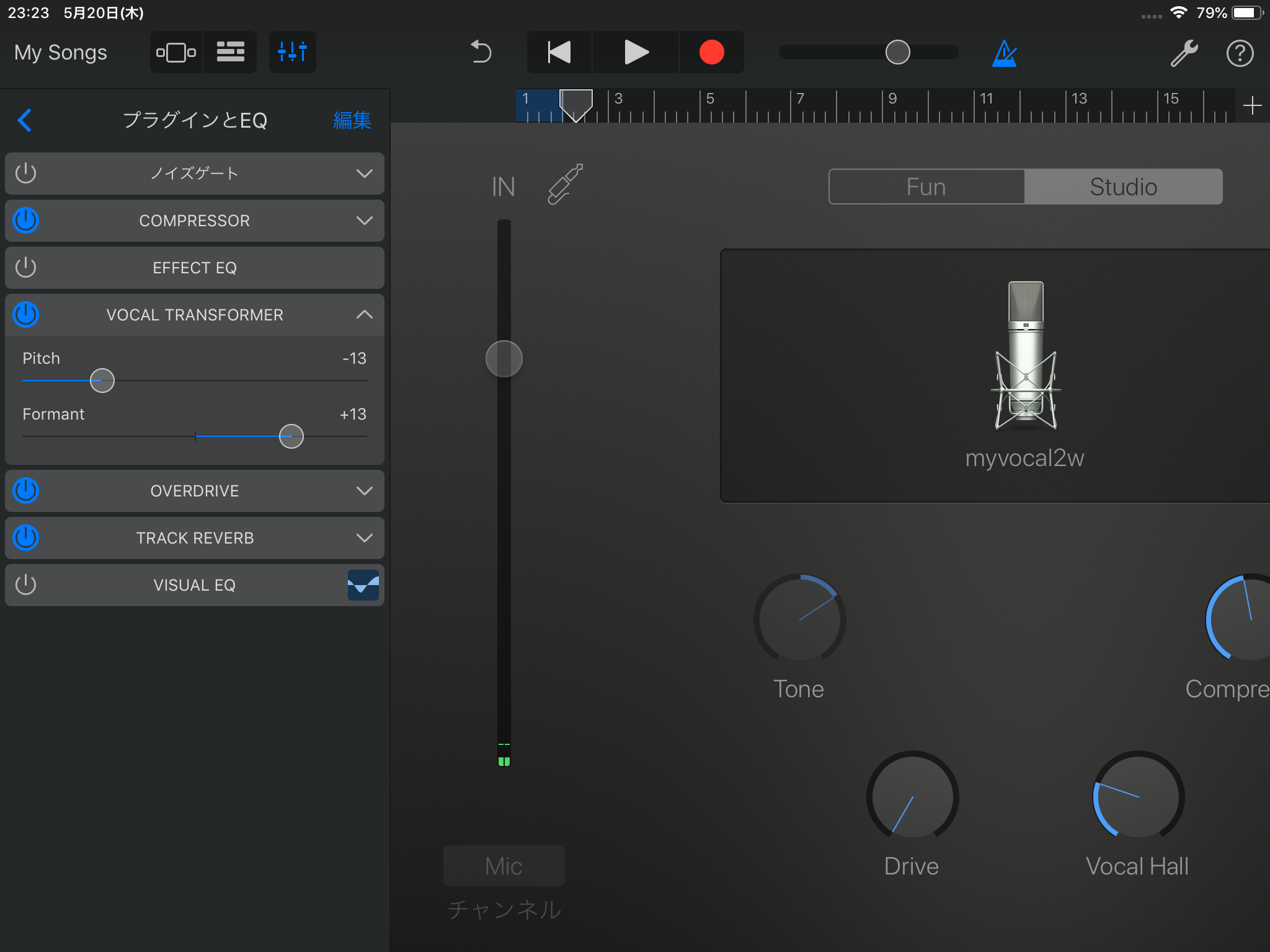Select the Studio tab
Image resolution: width=1270 pixels, height=952 pixels.
point(1123,187)
